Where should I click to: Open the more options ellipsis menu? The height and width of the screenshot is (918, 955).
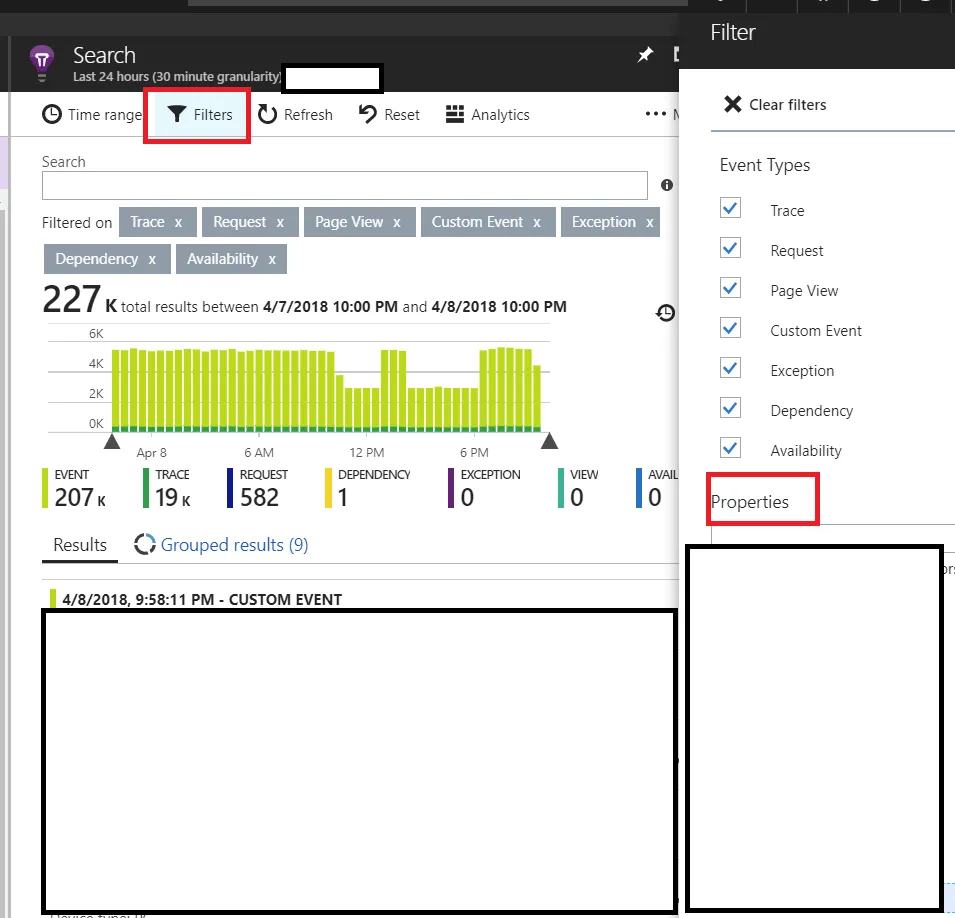click(x=655, y=114)
